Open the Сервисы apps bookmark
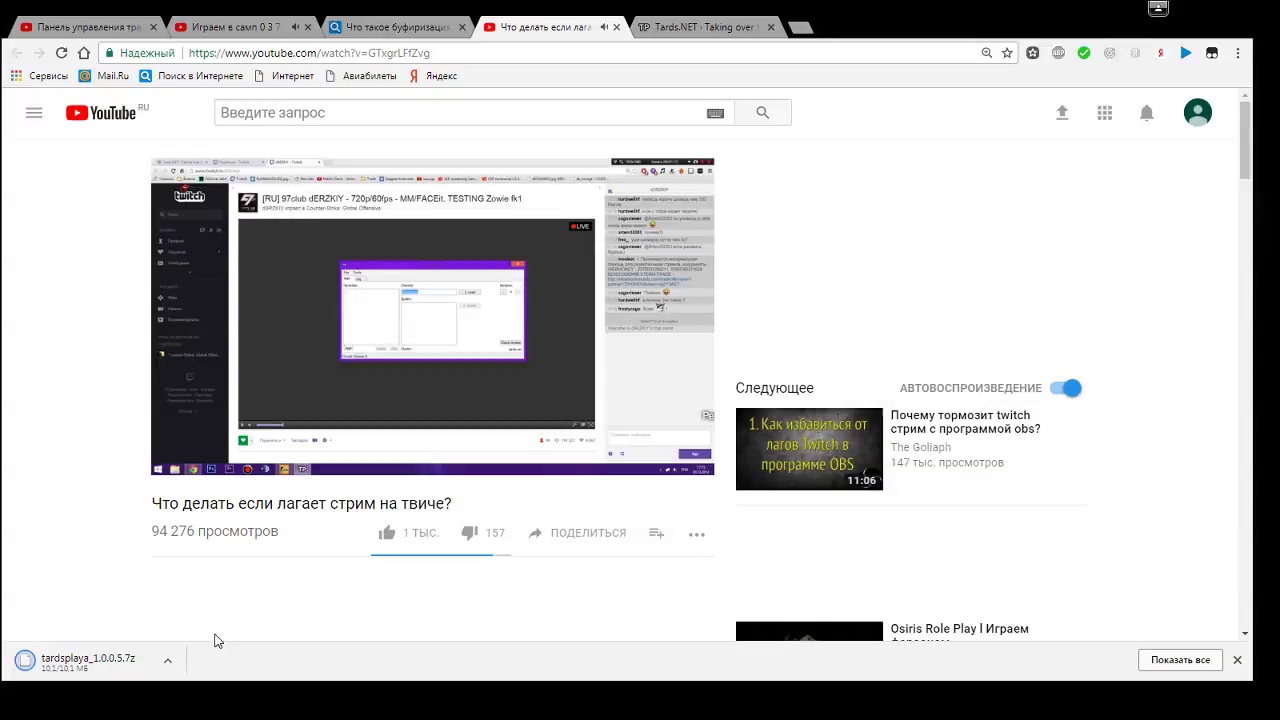The height and width of the screenshot is (720, 1280). pos(39,76)
